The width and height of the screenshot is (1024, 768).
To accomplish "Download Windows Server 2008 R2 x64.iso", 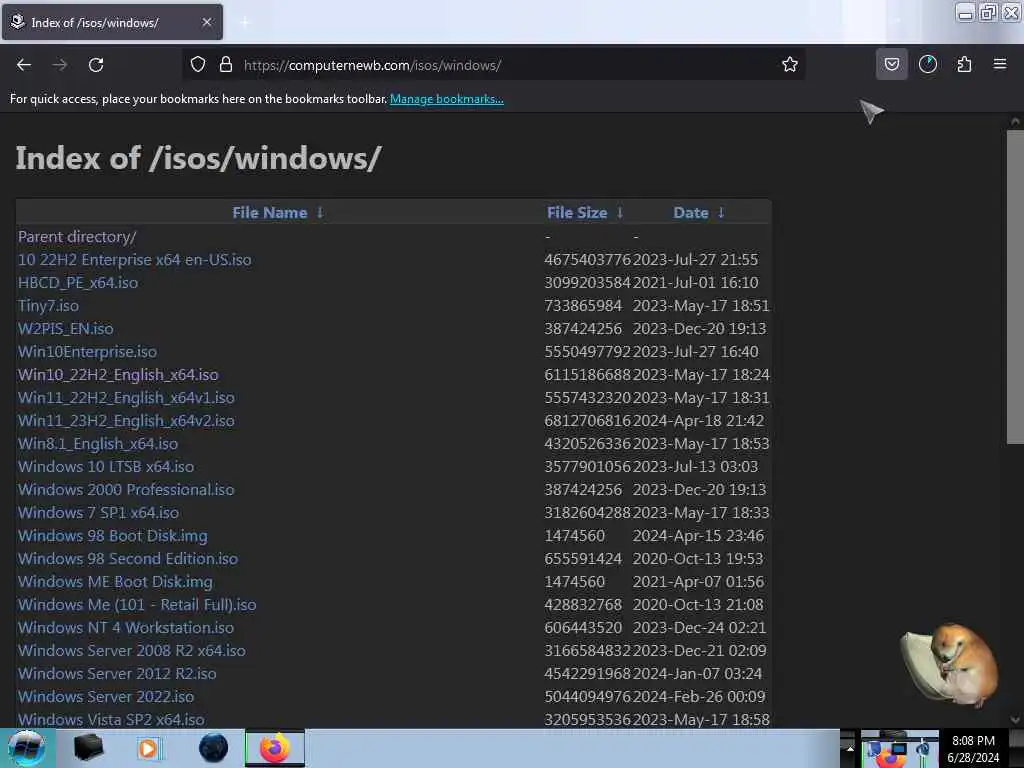I will coord(132,650).
